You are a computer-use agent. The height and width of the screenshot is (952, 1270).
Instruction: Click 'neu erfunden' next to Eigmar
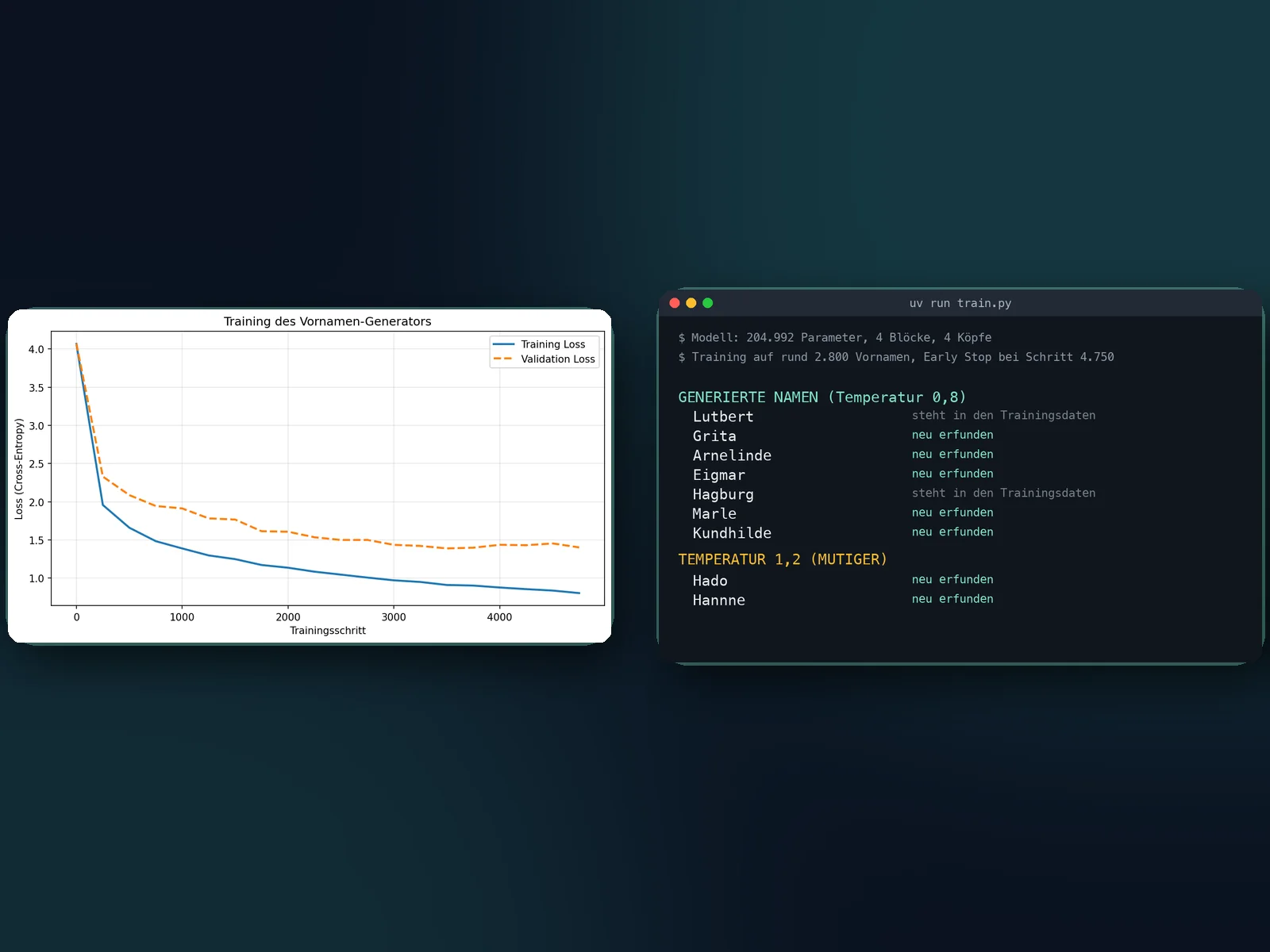952,474
